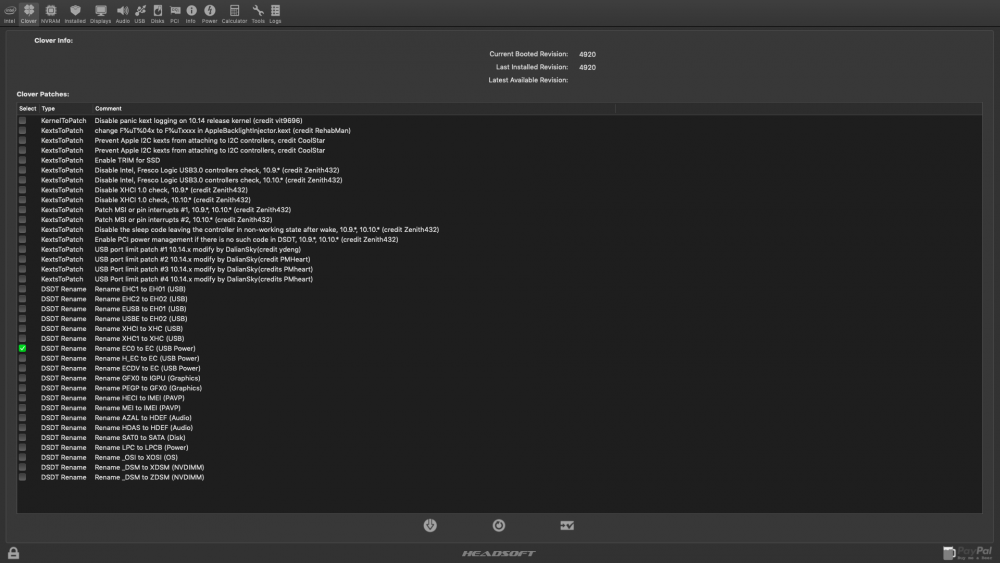This screenshot has height=563, width=1000.
Task: Select 'USB Port limit patch #3' row
Action: (499, 269)
